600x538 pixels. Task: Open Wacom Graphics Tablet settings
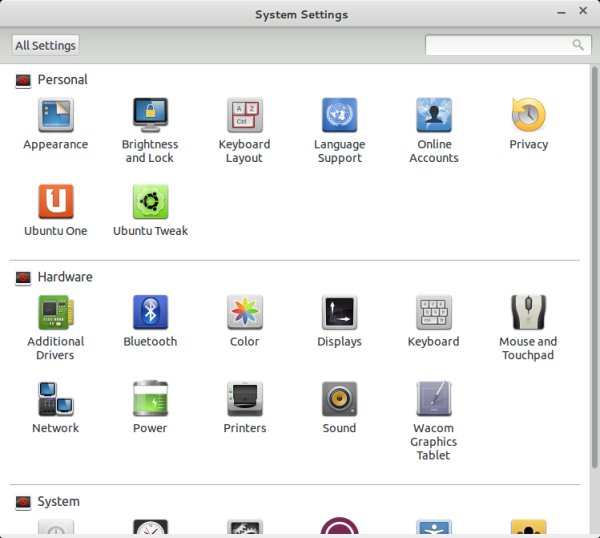(x=434, y=399)
